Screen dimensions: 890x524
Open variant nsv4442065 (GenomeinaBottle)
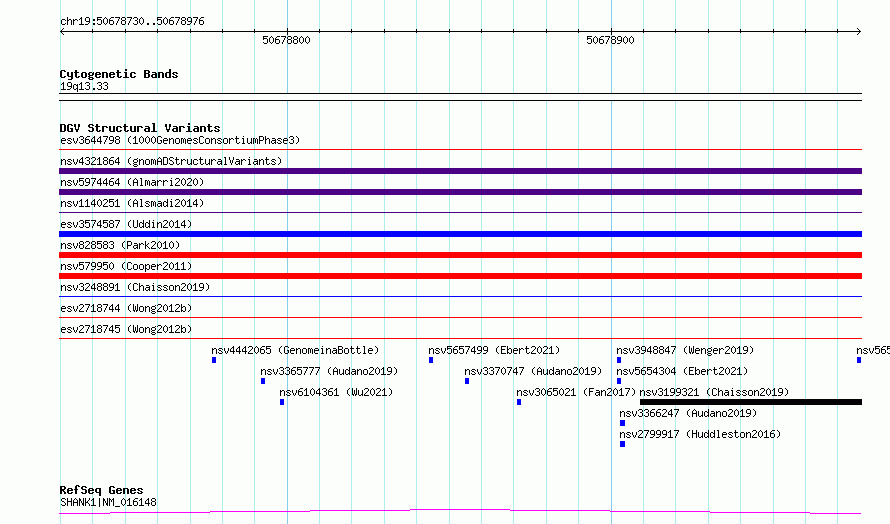click(295, 350)
